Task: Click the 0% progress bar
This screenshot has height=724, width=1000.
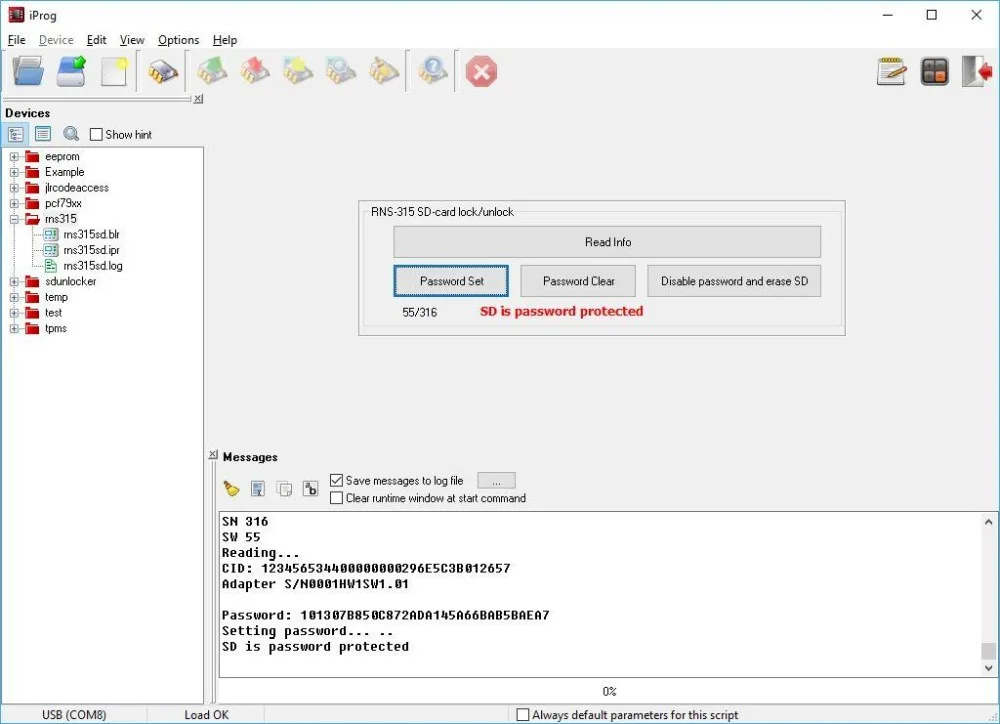Action: click(609, 691)
